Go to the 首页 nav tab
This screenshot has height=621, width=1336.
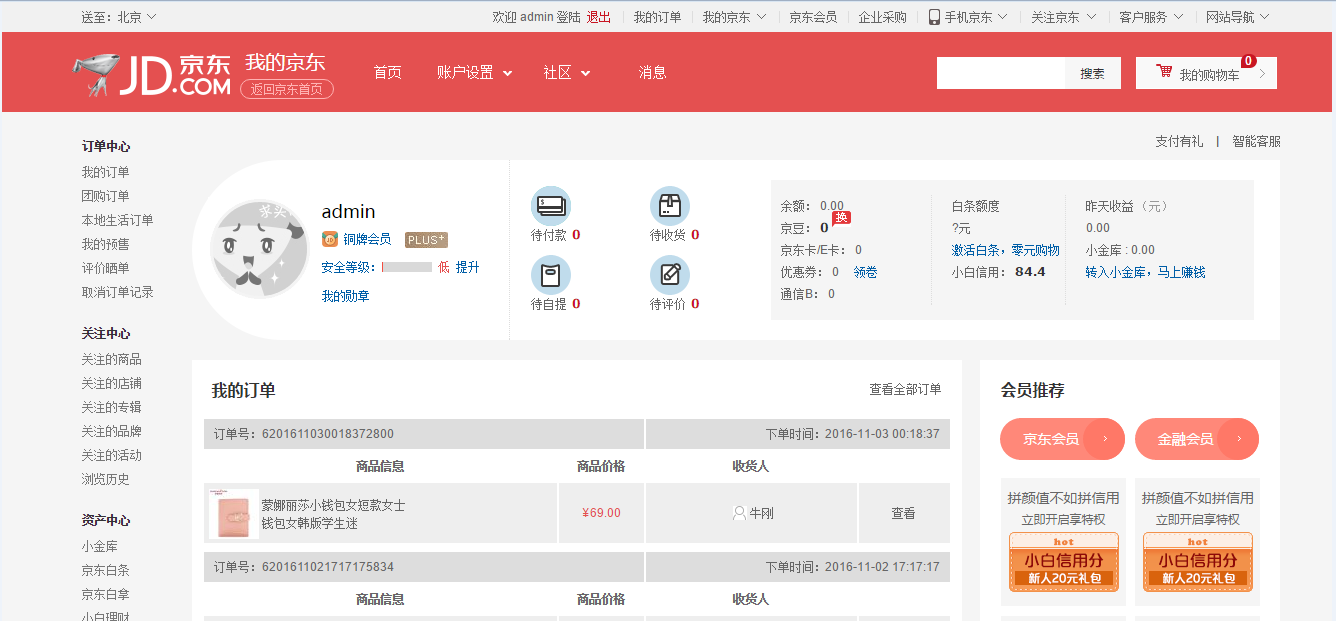(387, 72)
